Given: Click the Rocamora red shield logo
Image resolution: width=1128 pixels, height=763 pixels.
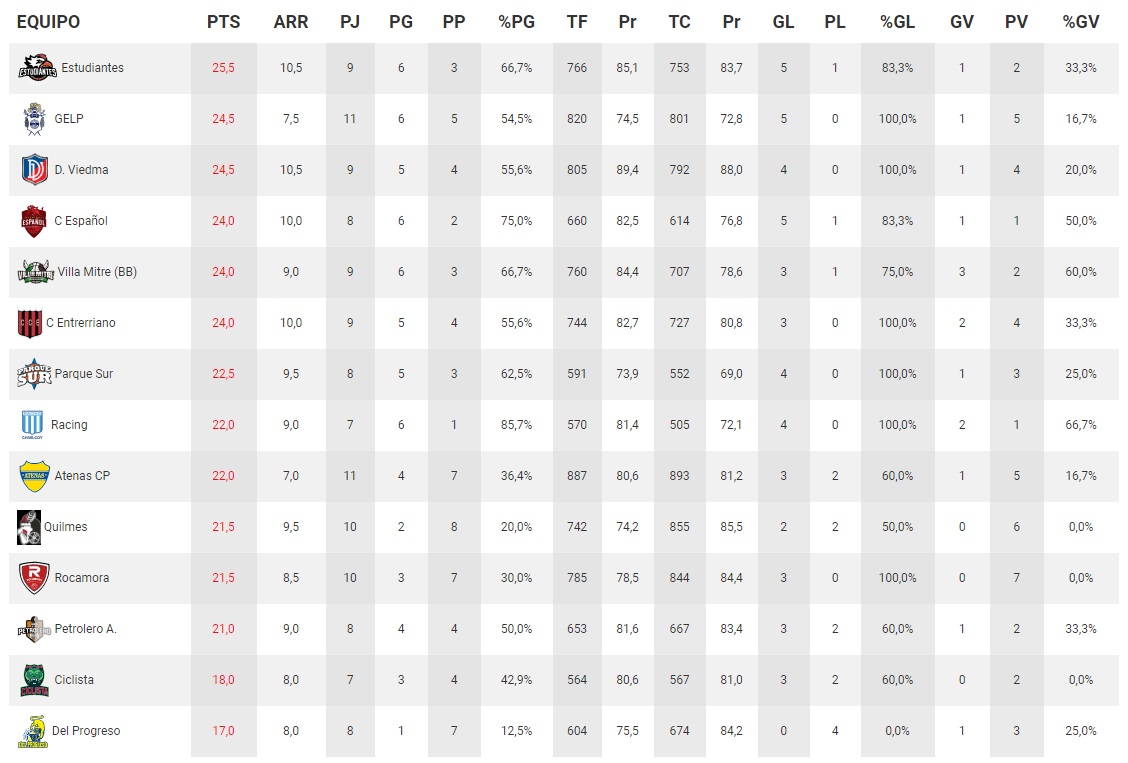Looking at the screenshot, I should point(34,578).
